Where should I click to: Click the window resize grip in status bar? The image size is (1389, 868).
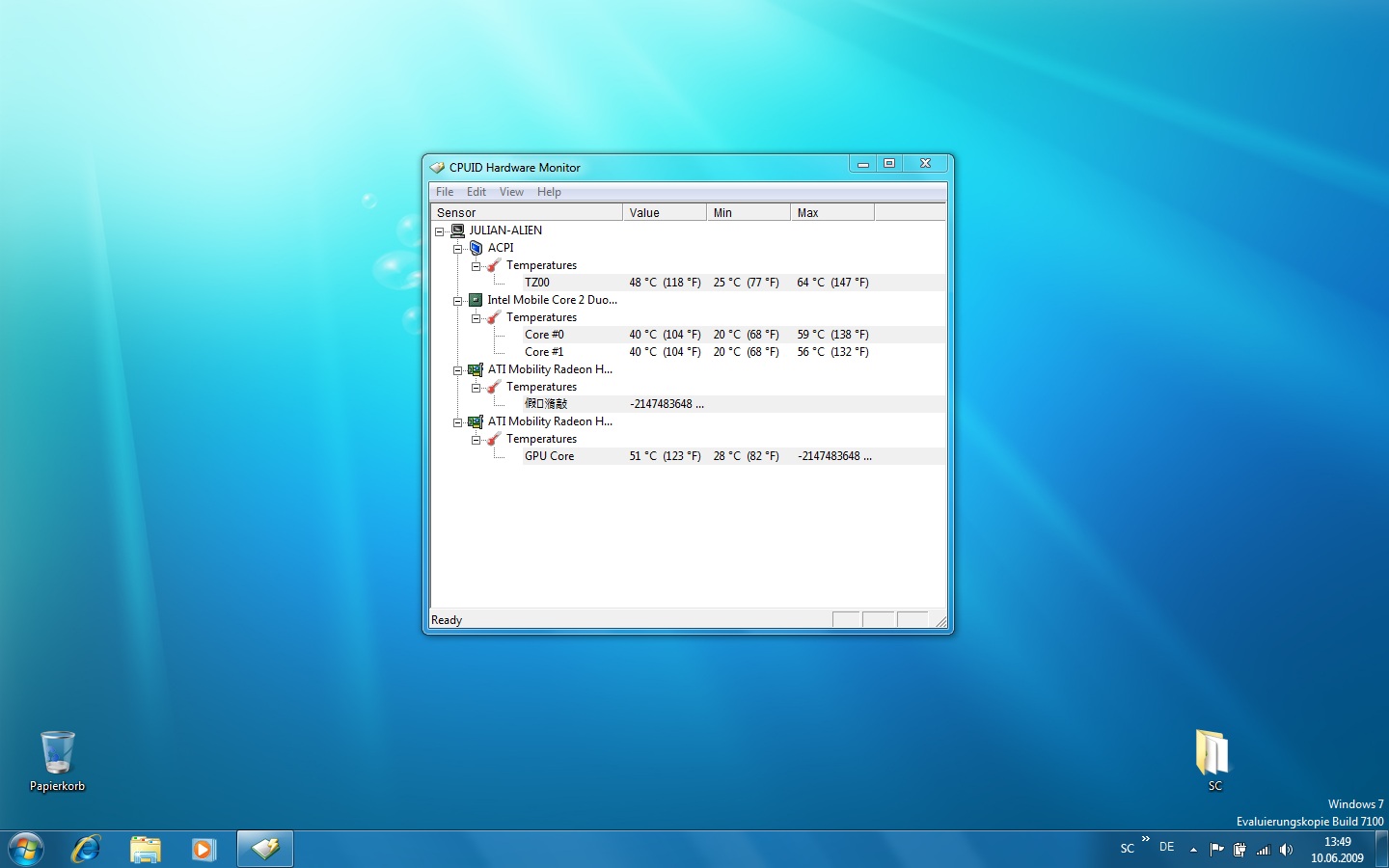pyautogui.click(x=940, y=621)
